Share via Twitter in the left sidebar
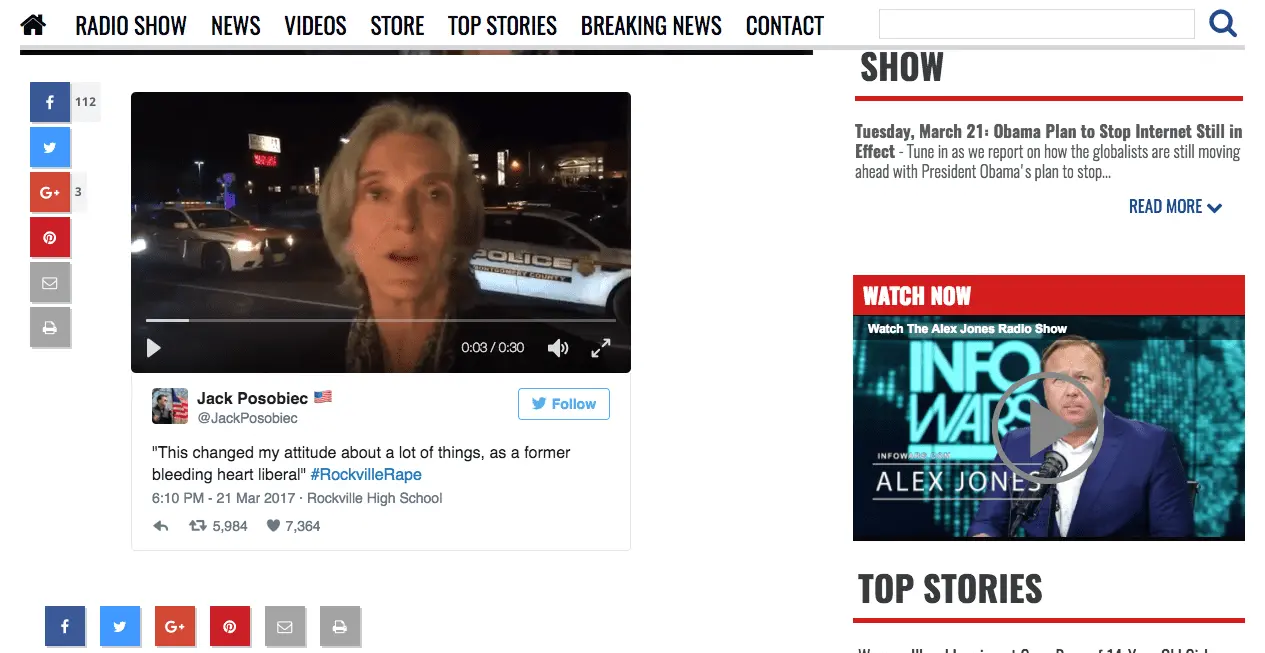The image size is (1265, 653). (x=50, y=147)
